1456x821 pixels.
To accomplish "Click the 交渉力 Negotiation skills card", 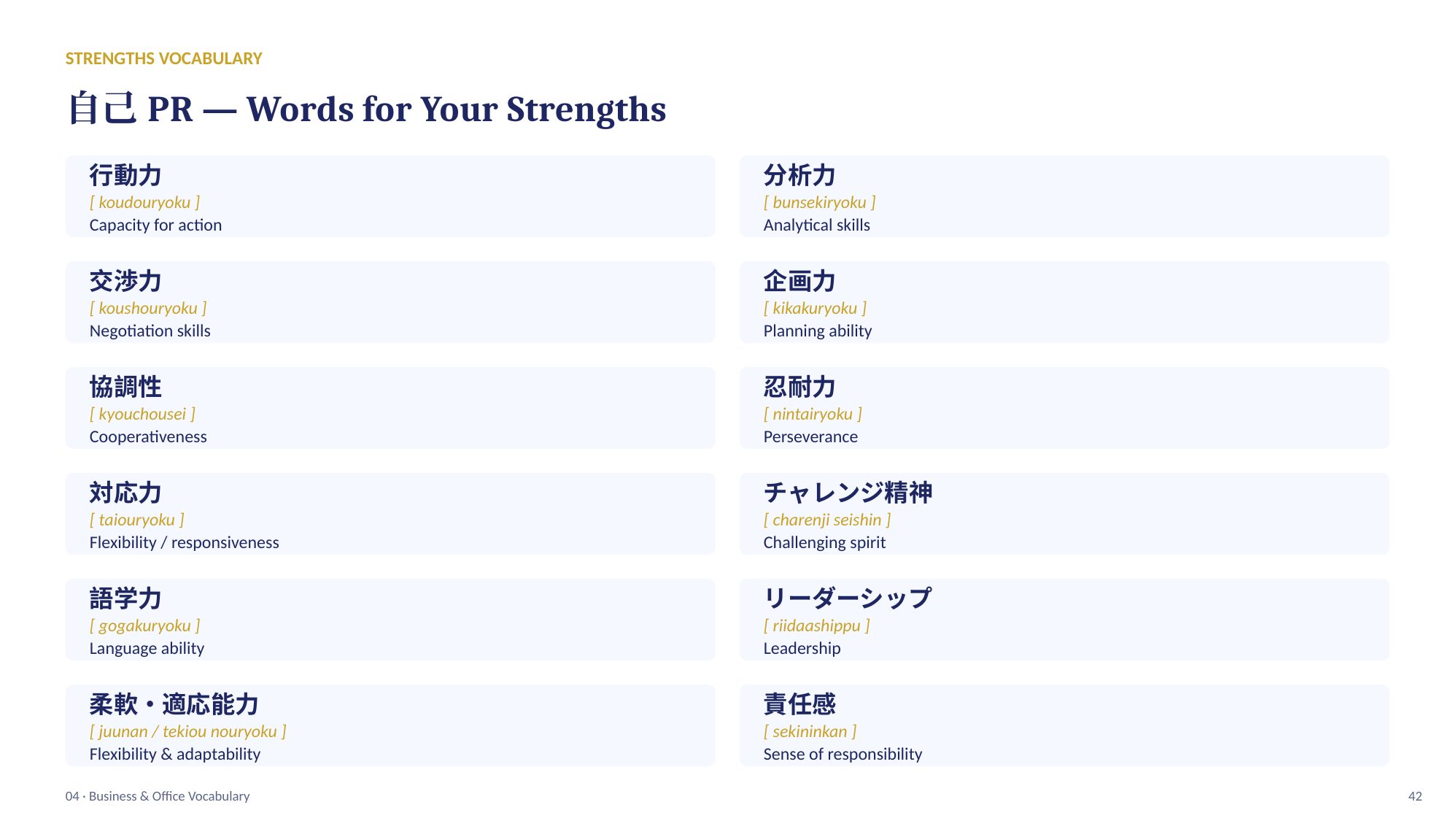I will click(390, 302).
